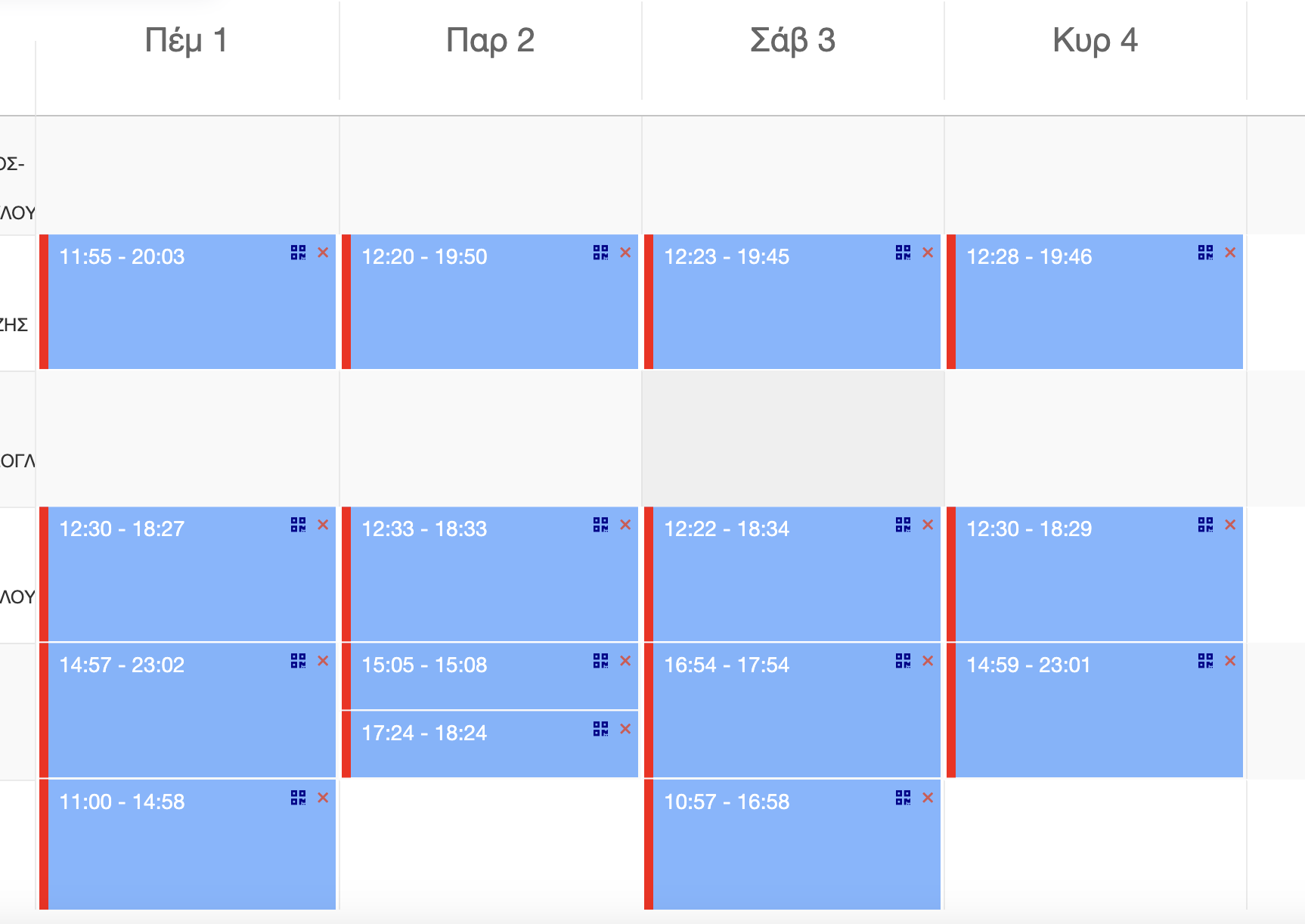This screenshot has height=924, width=1305.
Task: Open QR code for the 14:59 - 23:01 shift
Action: (x=1205, y=661)
